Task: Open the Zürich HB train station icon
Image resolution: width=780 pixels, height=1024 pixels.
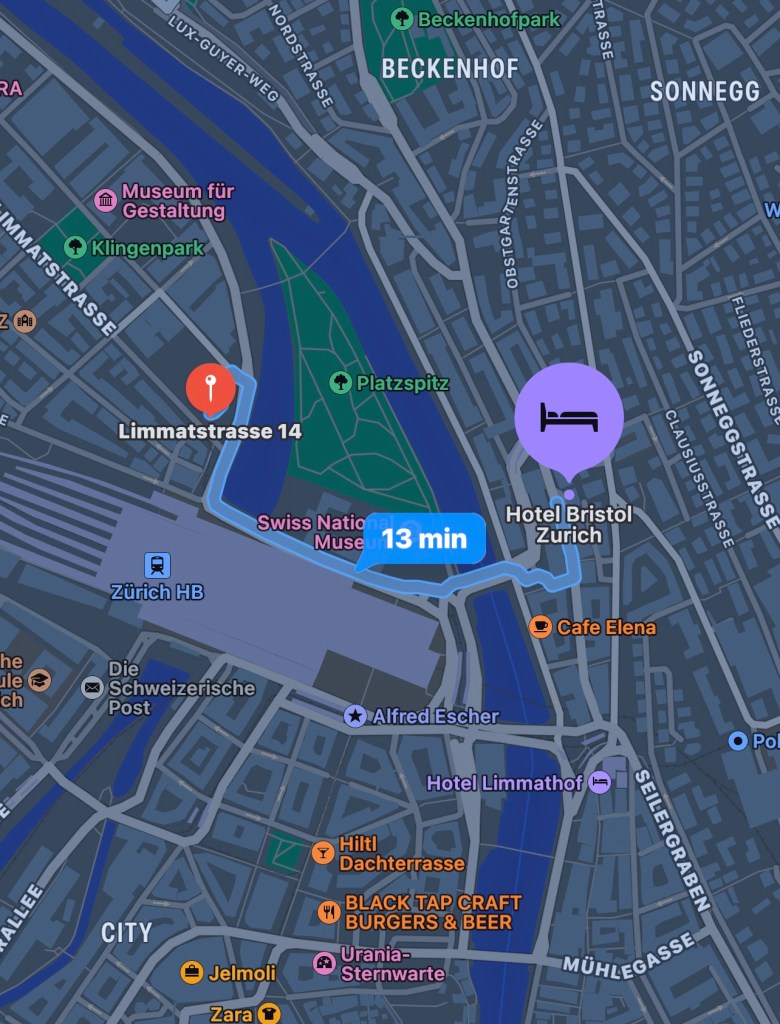Action: (x=157, y=566)
